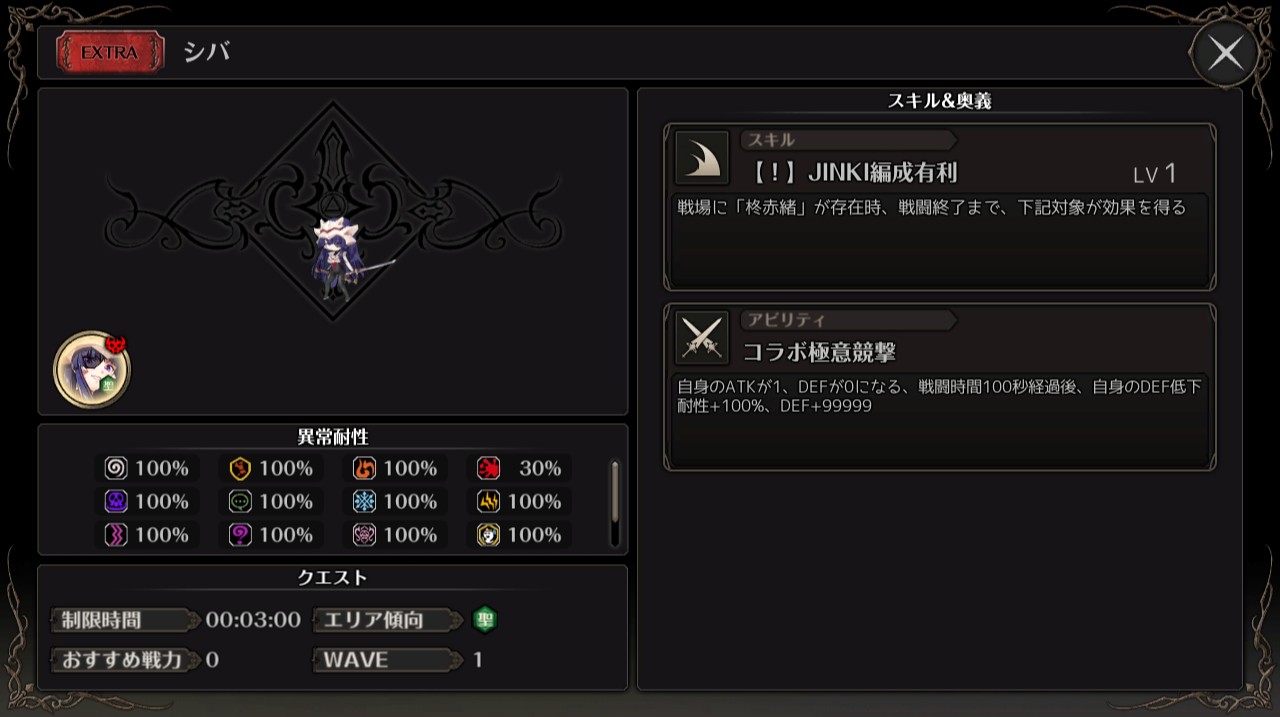Screen dimensions: 1280x717
Task: Close the シバ enemy detail window
Action: point(1225,53)
